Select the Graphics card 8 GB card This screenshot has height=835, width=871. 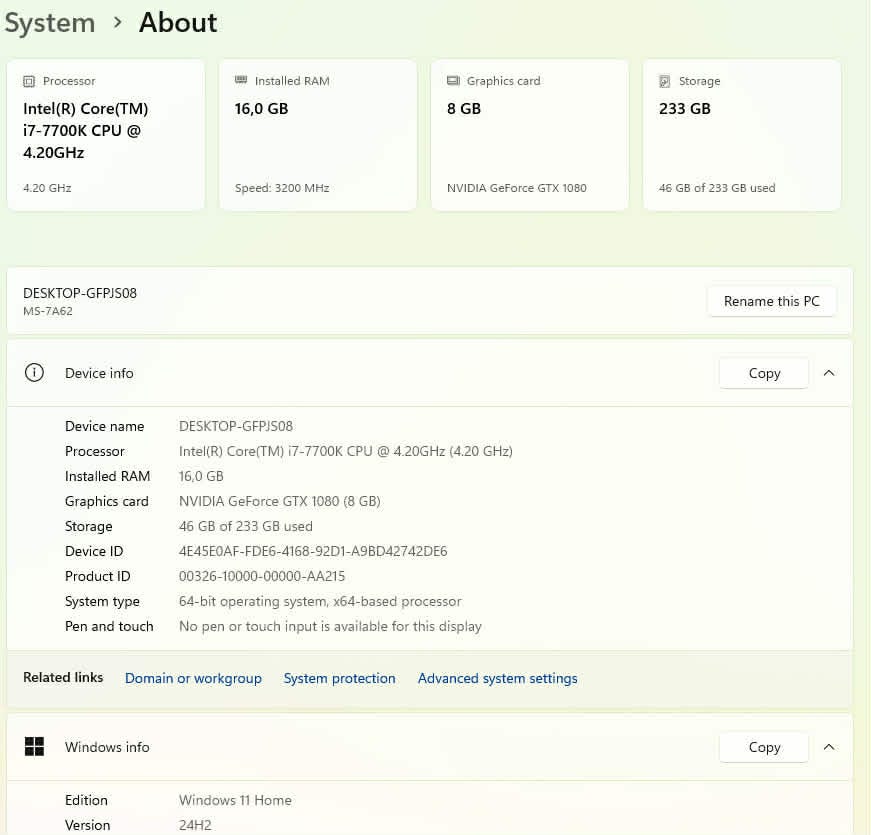pyautogui.click(x=529, y=135)
